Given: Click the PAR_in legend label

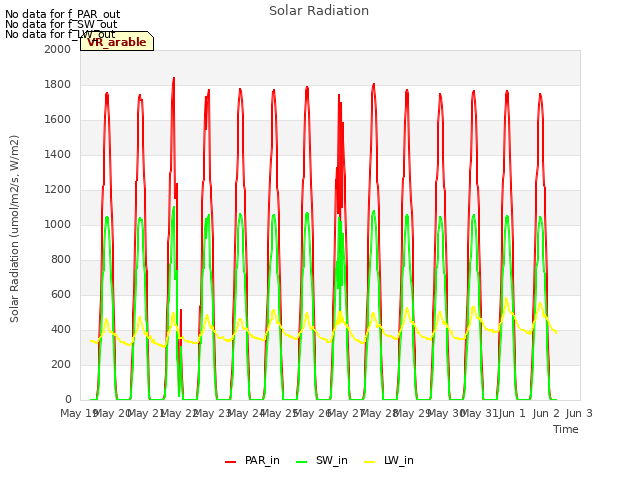Looking at the screenshot, I should [x=262, y=460].
